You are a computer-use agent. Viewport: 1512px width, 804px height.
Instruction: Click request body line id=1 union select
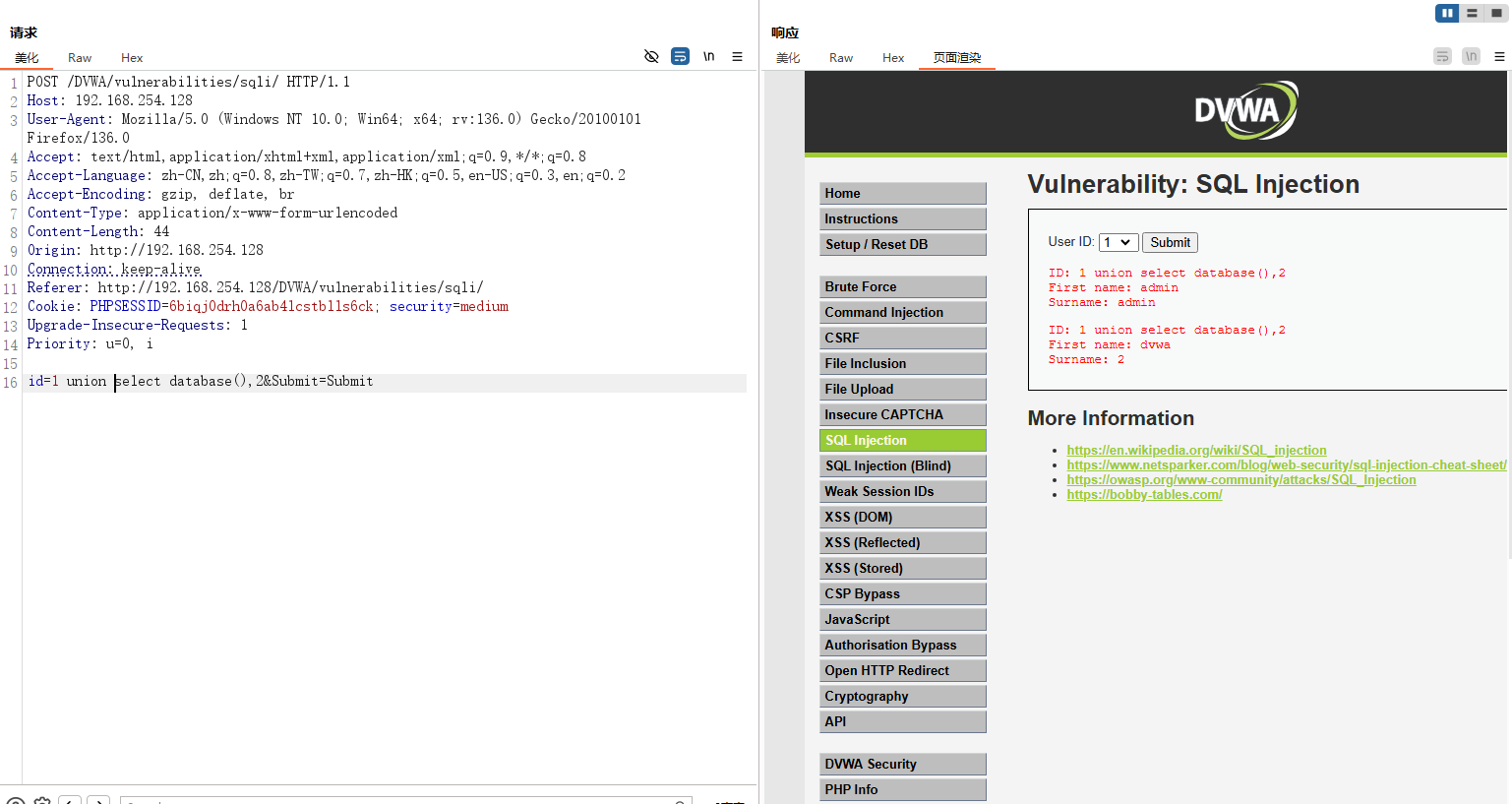201,382
